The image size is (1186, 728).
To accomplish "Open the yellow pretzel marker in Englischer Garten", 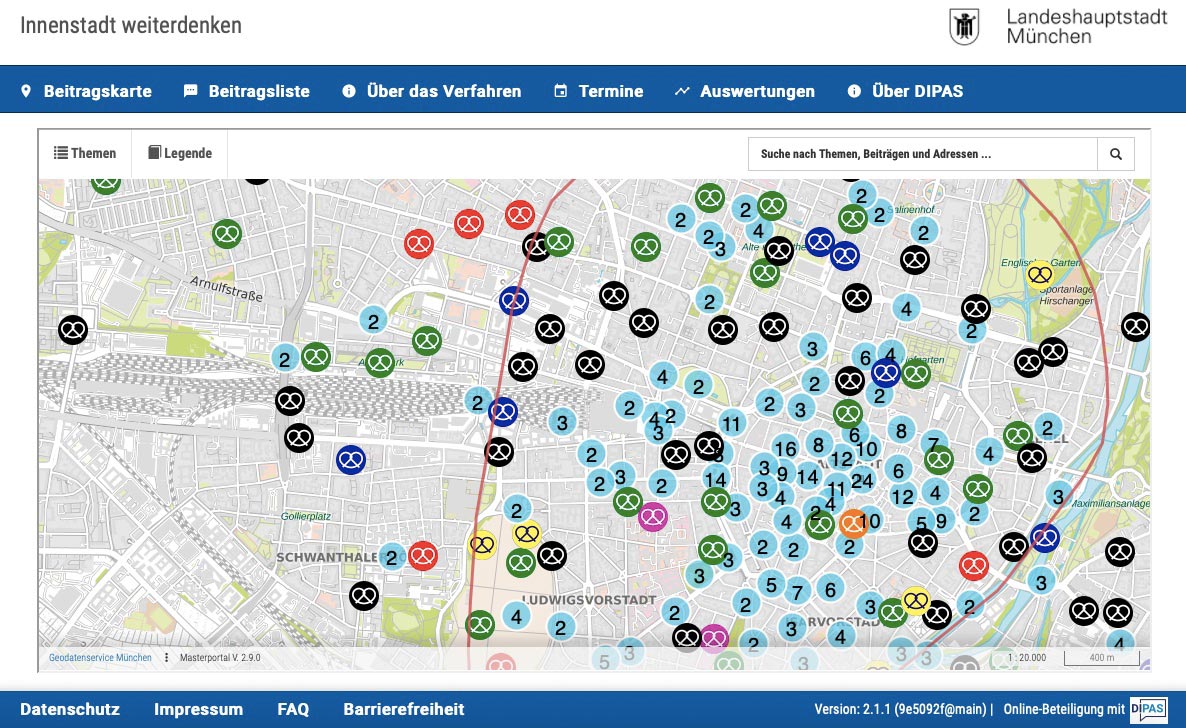I will (1040, 275).
